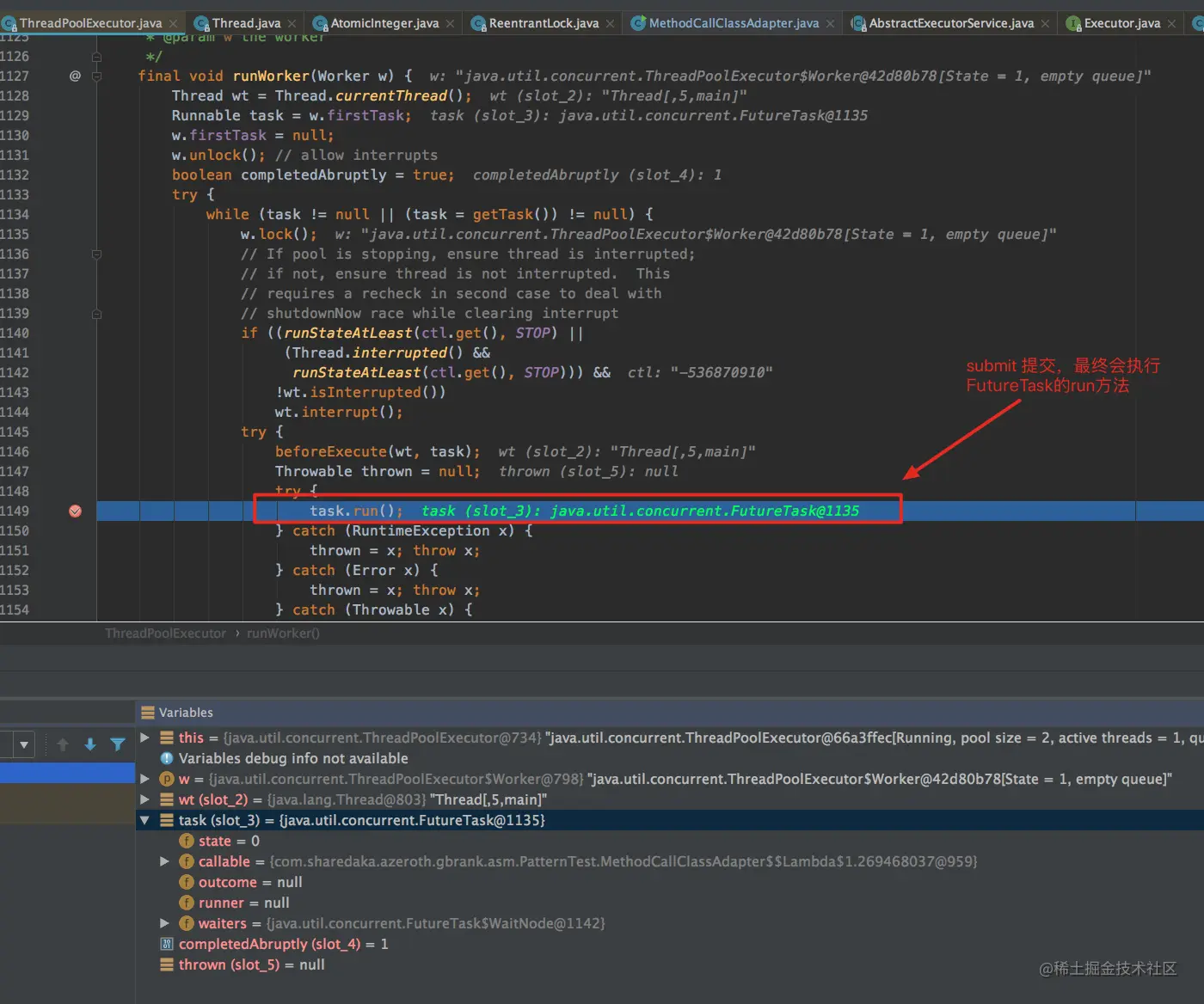Select the 'thrown (slot_5) = null' row
Viewport: 1204px width, 1004px height.
pos(670,964)
